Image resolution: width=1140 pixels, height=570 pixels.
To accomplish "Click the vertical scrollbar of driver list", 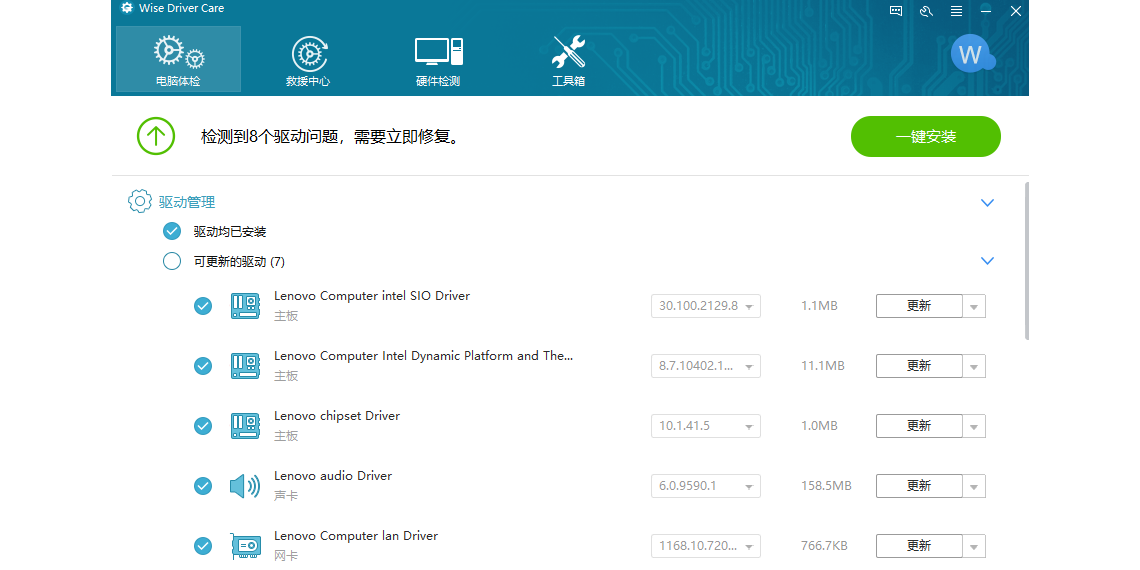I will coord(1025,260).
